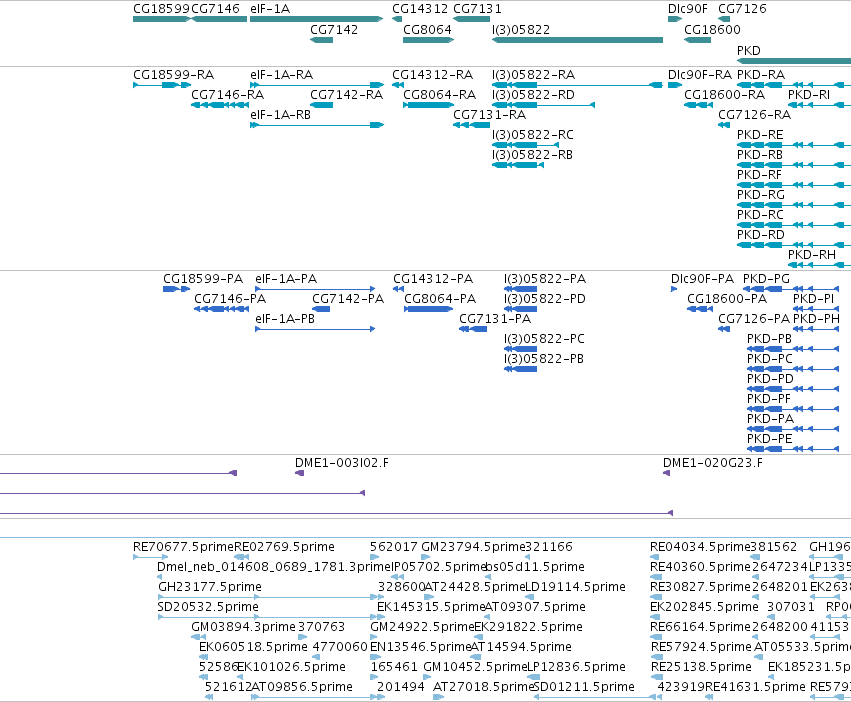This screenshot has height=702, width=851.
Task: Select the long l(3)05822 gene bar
Action: [577, 40]
